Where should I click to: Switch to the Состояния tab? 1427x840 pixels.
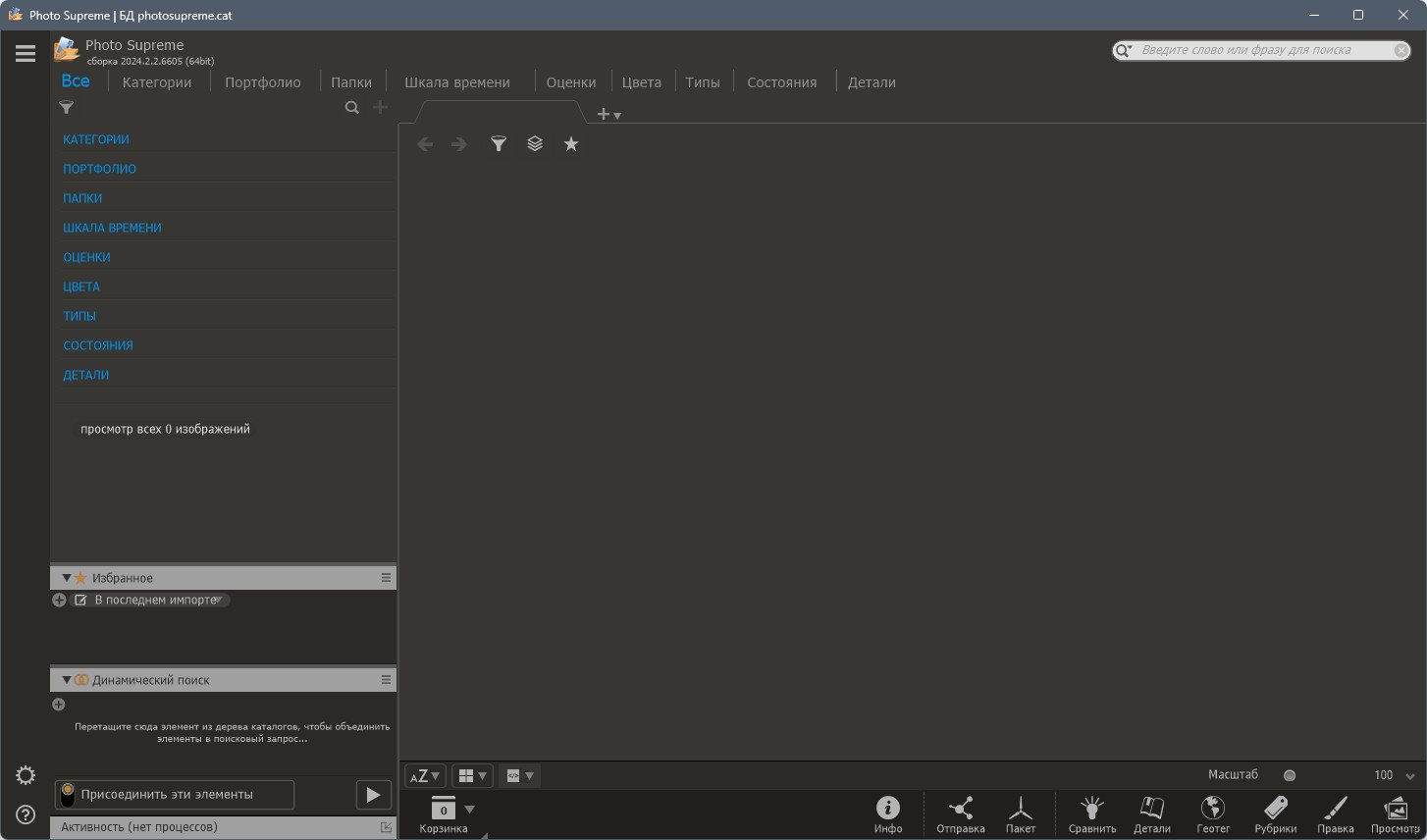(x=782, y=82)
